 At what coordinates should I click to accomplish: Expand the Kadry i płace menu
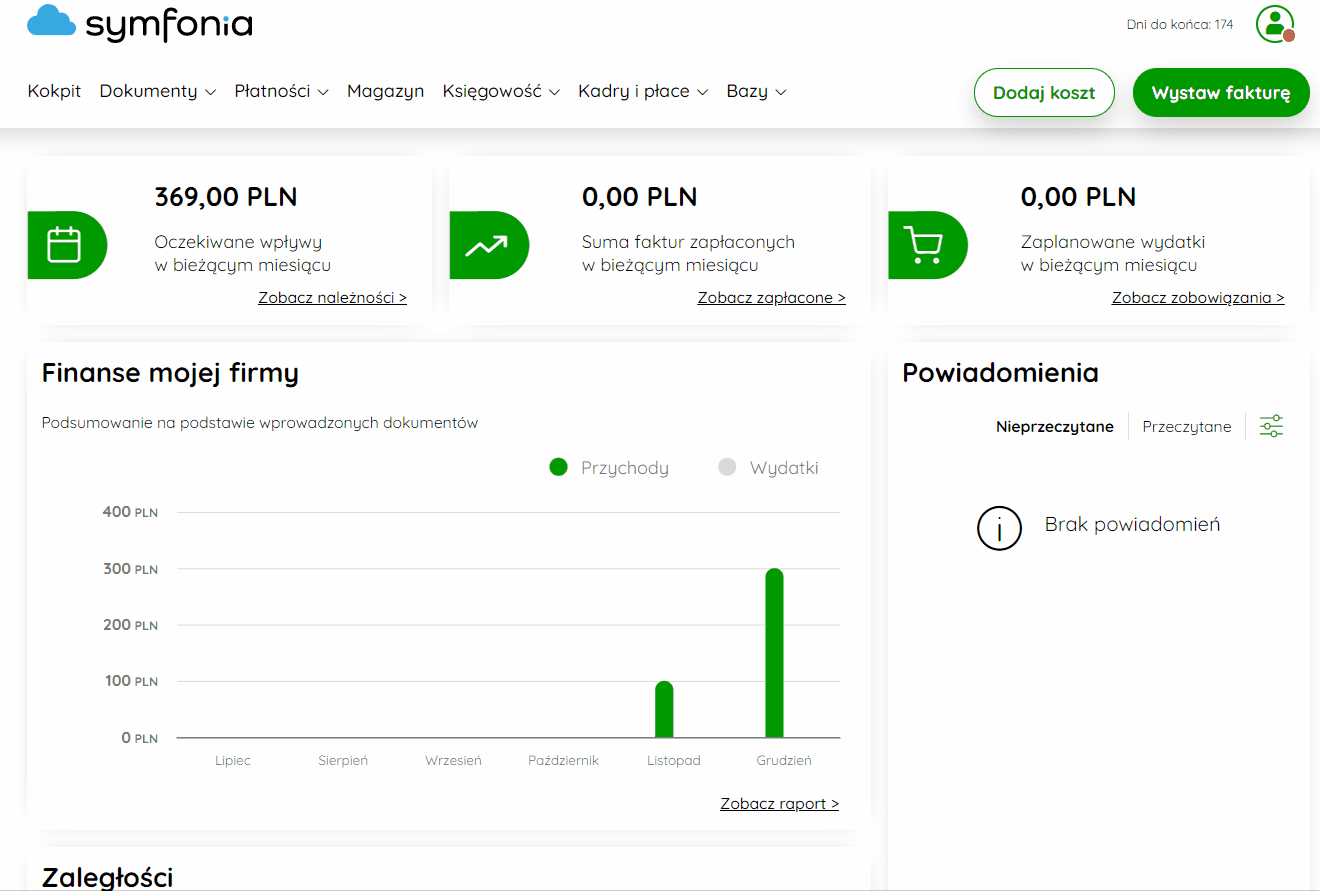643,91
